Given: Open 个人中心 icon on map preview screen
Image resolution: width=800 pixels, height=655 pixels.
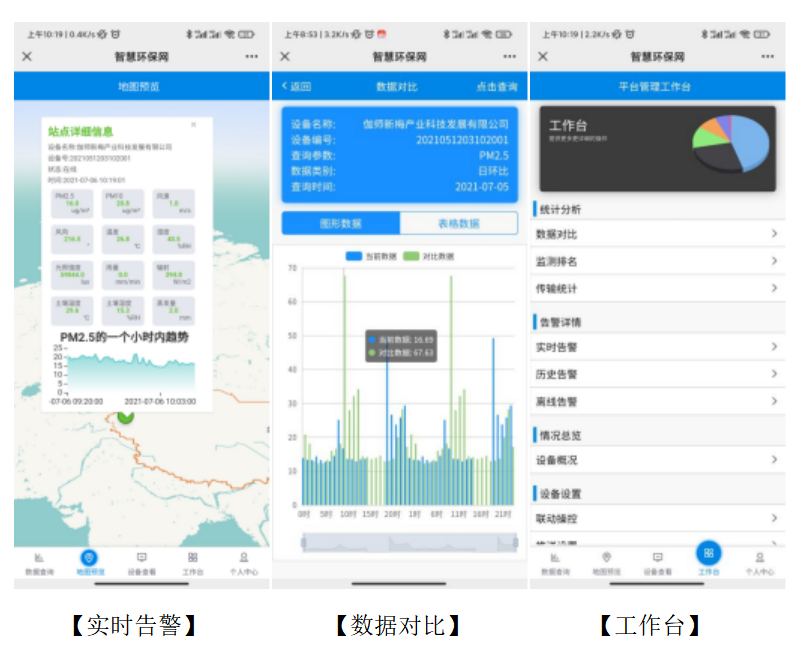Looking at the screenshot, I should (x=243, y=562).
